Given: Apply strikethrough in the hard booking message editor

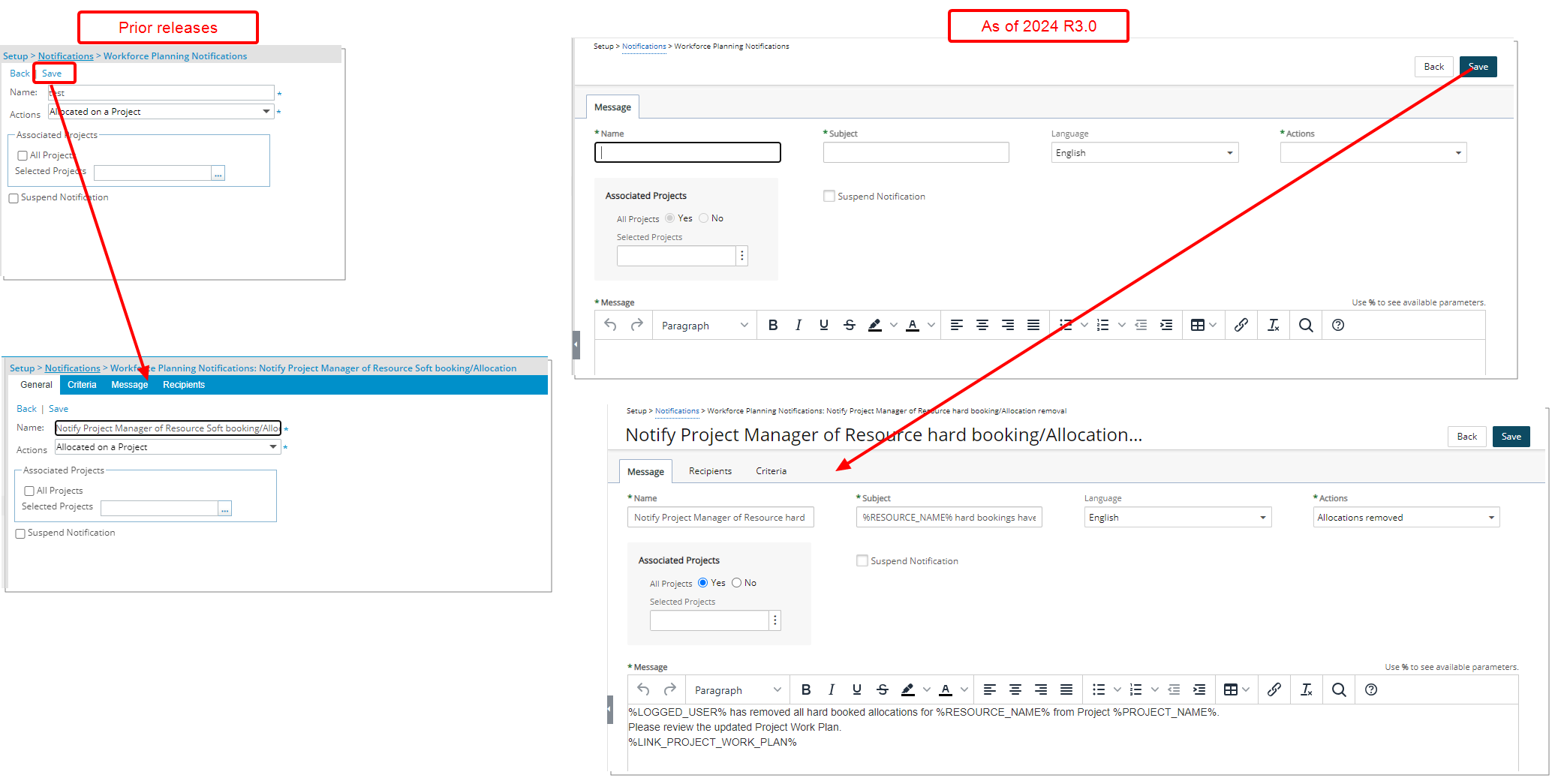Looking at the screenshot, I should [883, 689].
